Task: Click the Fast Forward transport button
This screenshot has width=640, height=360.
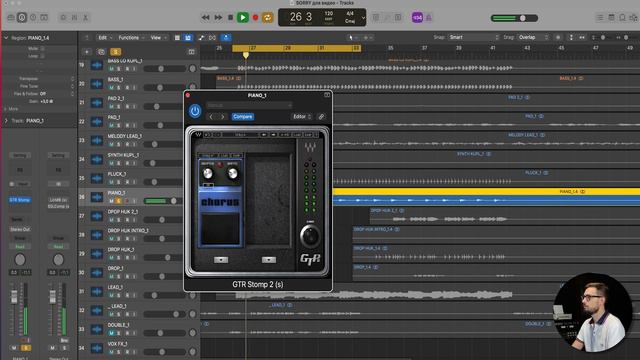Action: tap(218, 18)
